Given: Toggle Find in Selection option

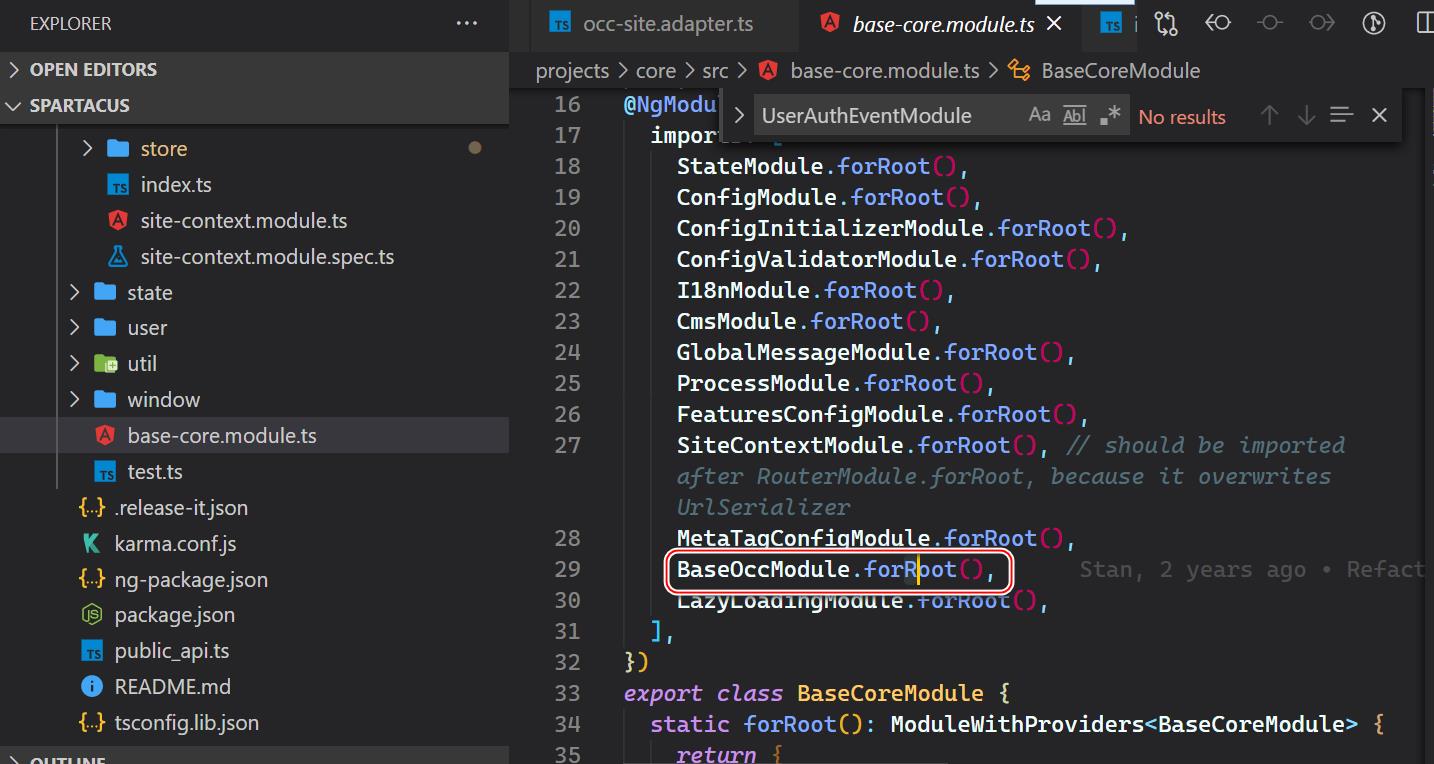Looking at the screenshot, I should [1342, 116].
